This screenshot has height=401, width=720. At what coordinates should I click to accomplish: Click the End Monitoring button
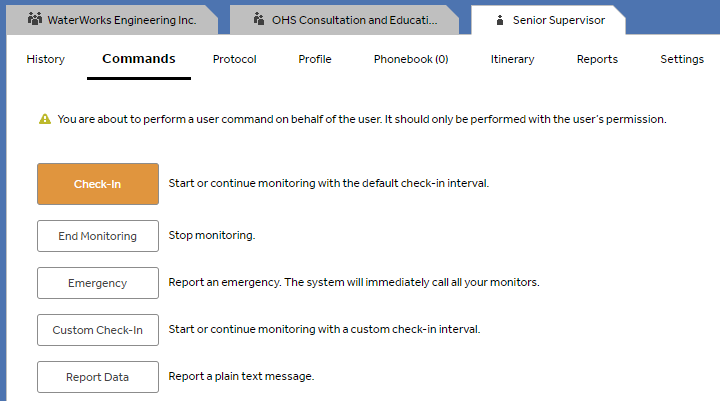98,236
